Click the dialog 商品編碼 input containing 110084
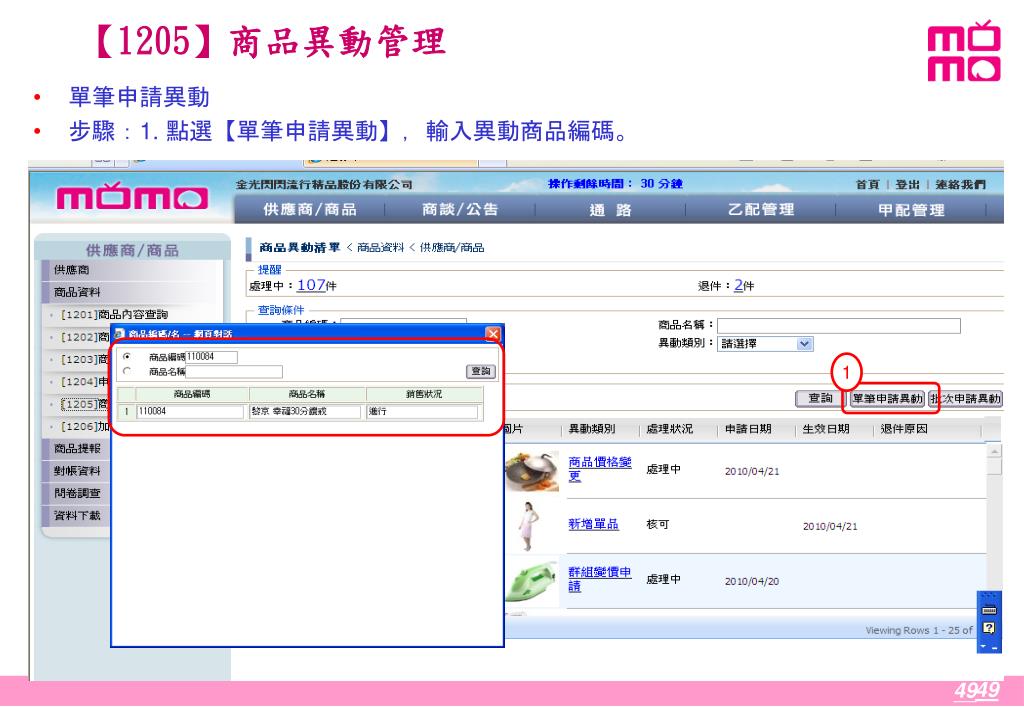 [x=212, y=357]
